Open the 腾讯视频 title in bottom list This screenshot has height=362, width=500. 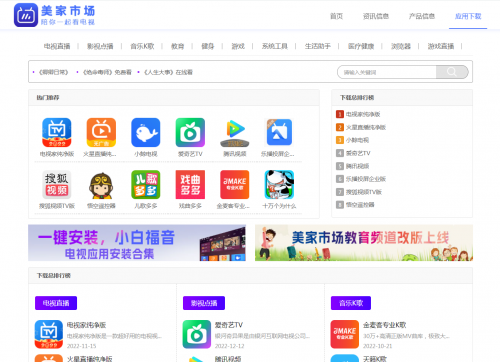click(x=228, y=359)
